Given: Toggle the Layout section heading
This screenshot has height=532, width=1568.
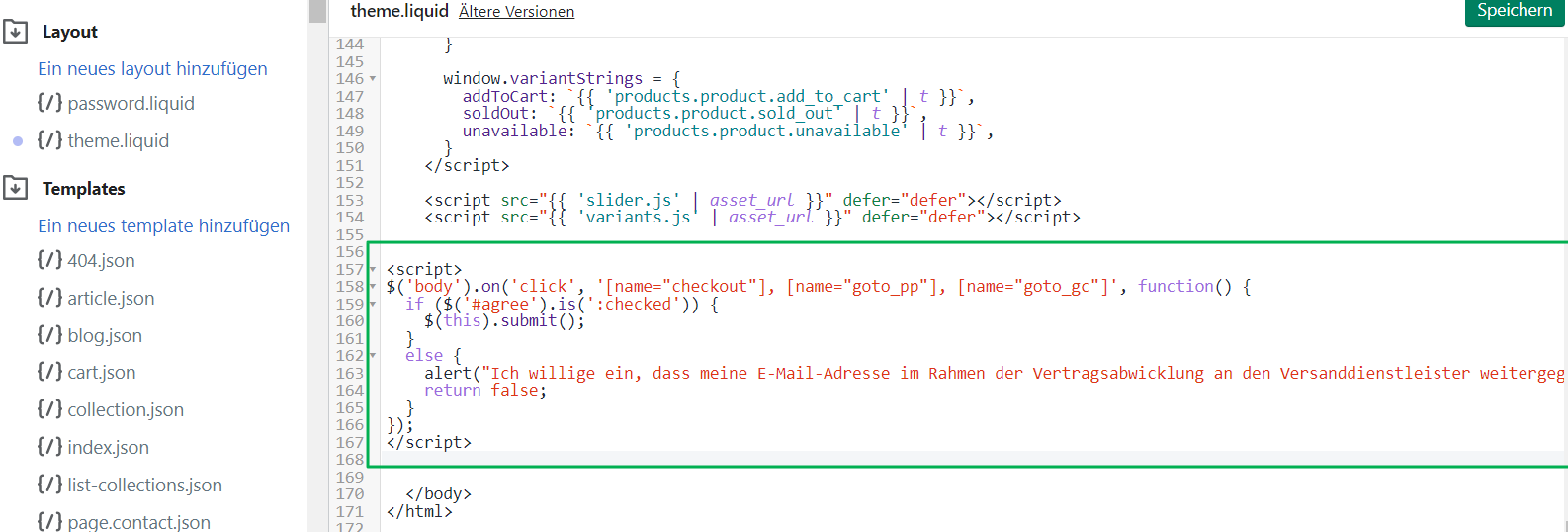Looking at the screenshot, I should [69, 32].
